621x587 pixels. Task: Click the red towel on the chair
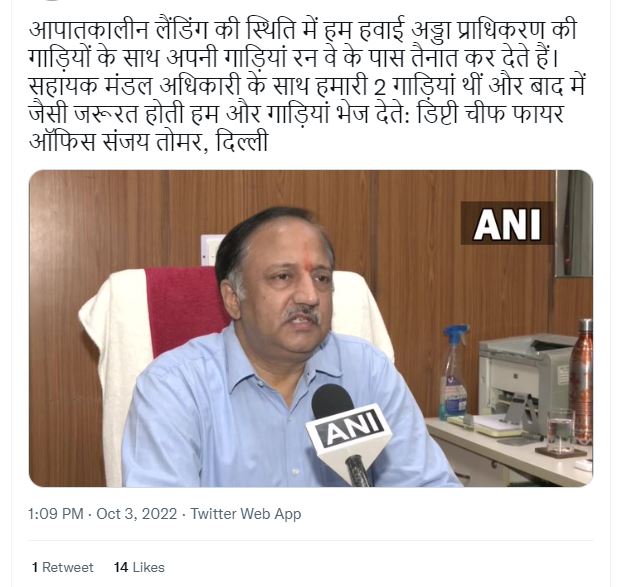click(186, 310)
